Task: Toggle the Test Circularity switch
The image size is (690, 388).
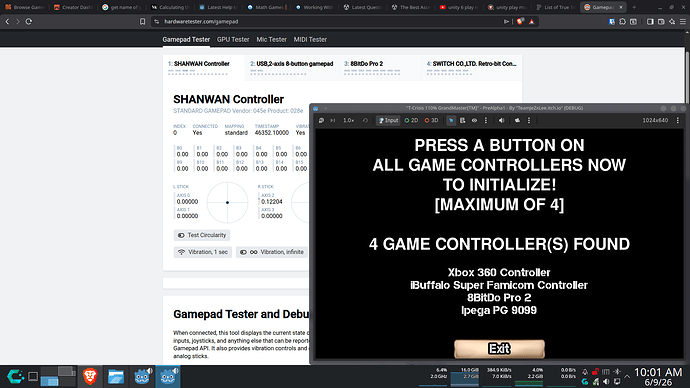Action: click(x=202, y=235)
